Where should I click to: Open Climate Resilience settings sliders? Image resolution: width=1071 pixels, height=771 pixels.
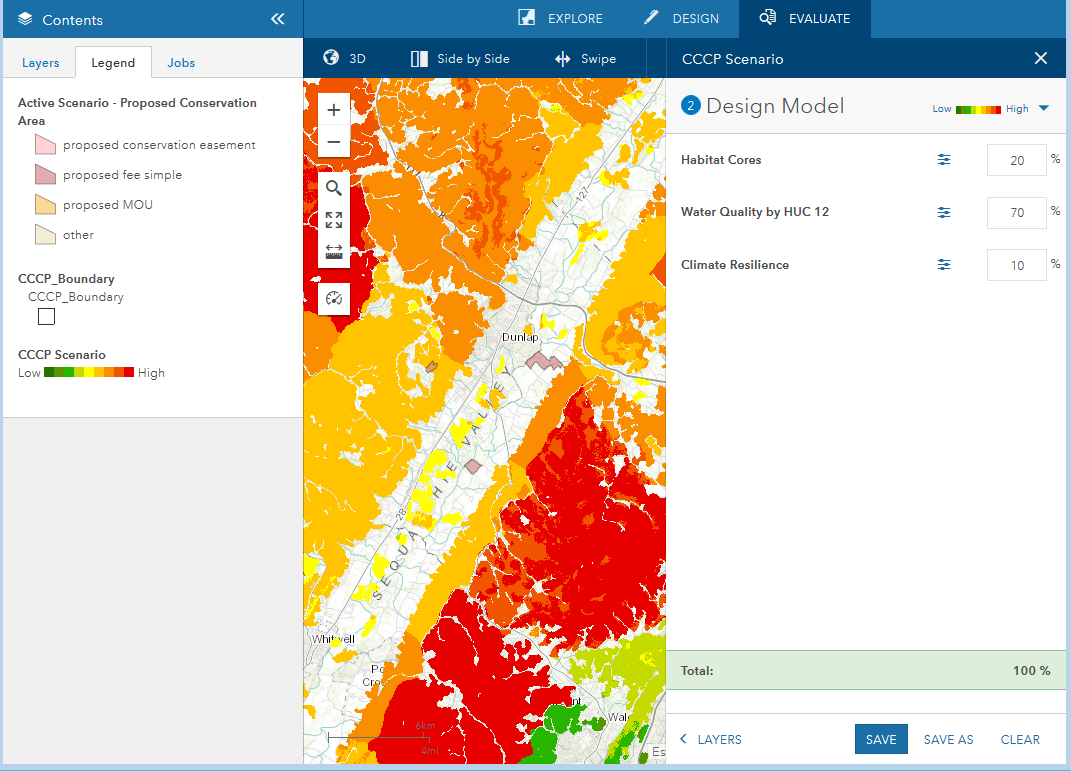(x=944, y=265)
